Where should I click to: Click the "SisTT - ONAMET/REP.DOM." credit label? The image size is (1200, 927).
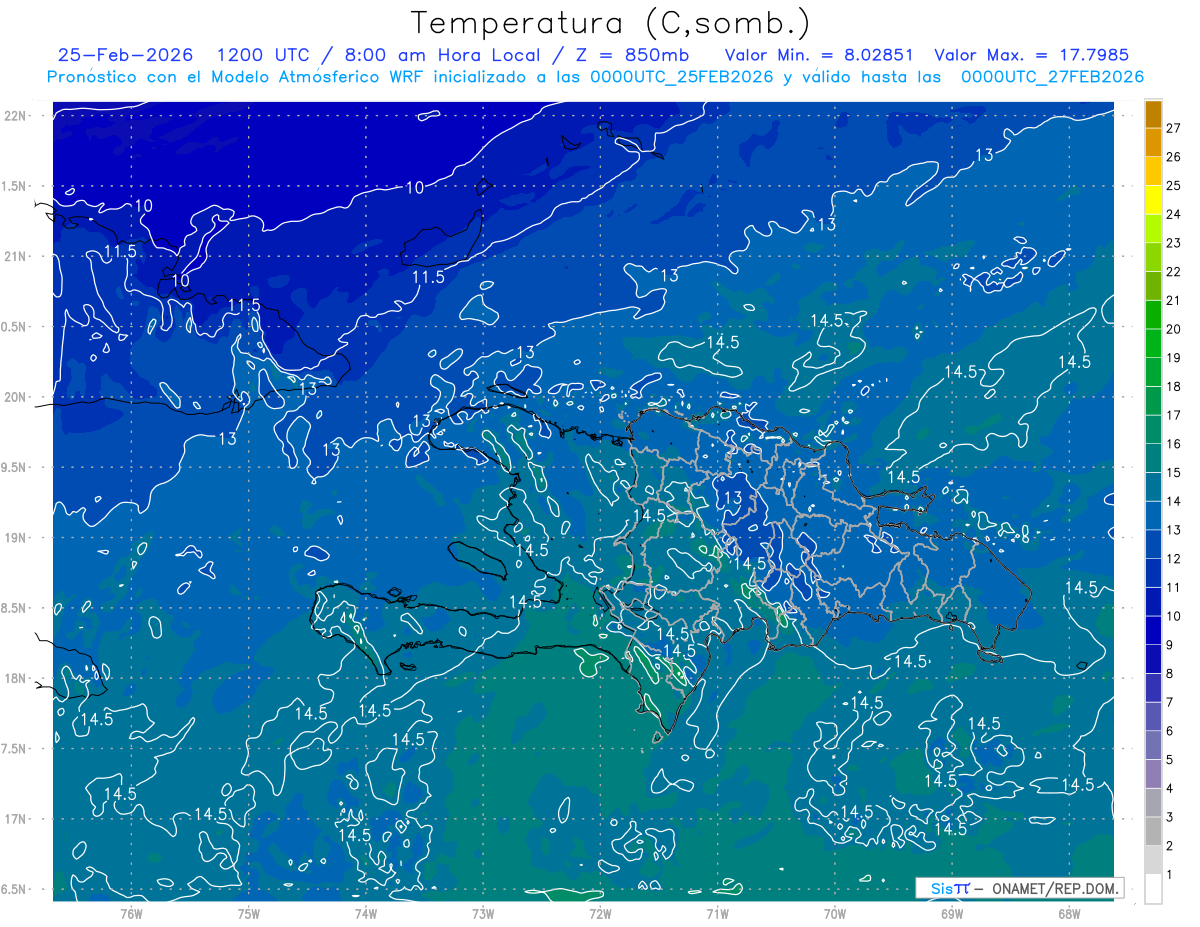[x=1019, y=888]
